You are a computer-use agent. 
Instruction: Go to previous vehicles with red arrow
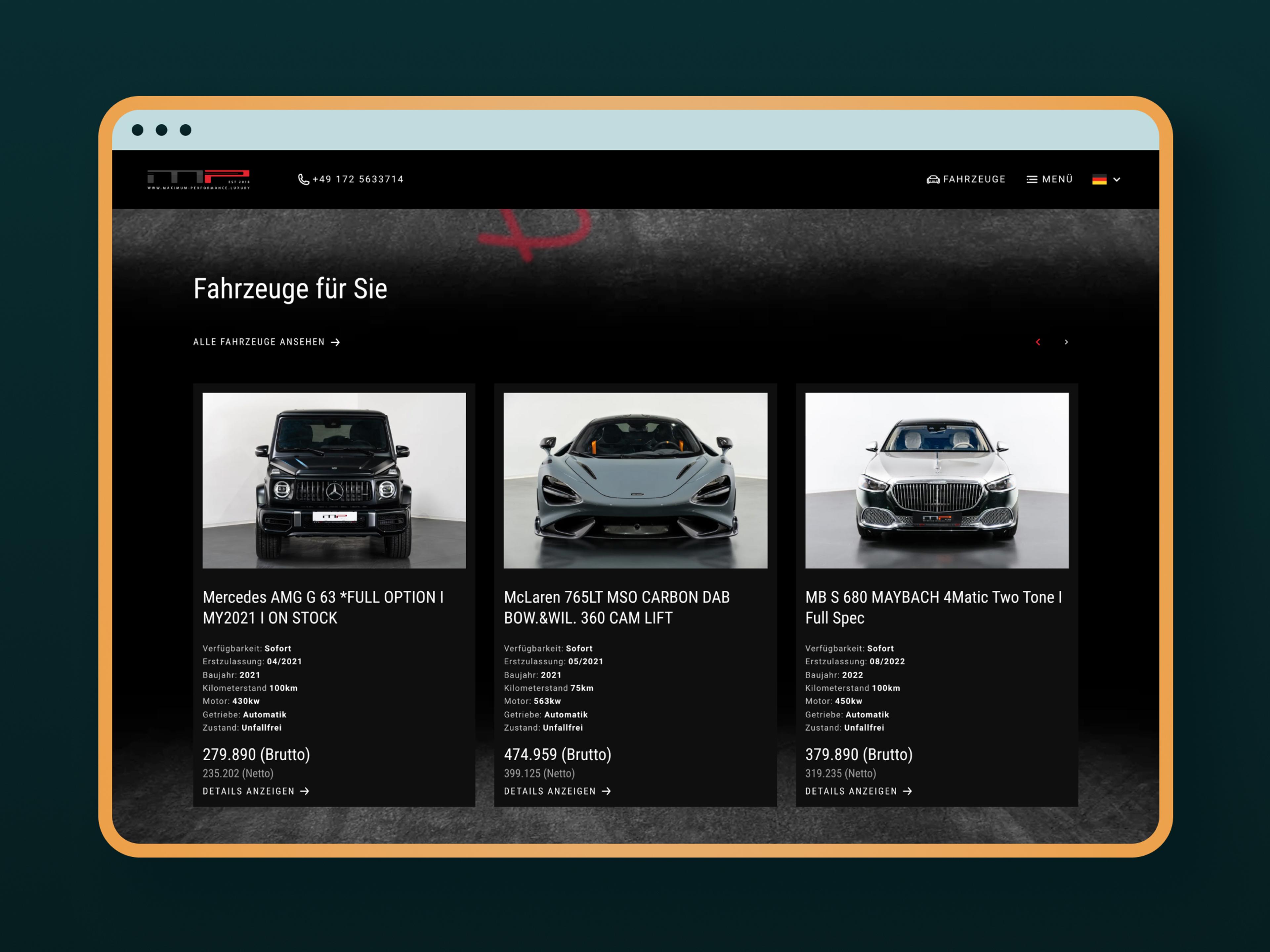[x=1037, y=342]
